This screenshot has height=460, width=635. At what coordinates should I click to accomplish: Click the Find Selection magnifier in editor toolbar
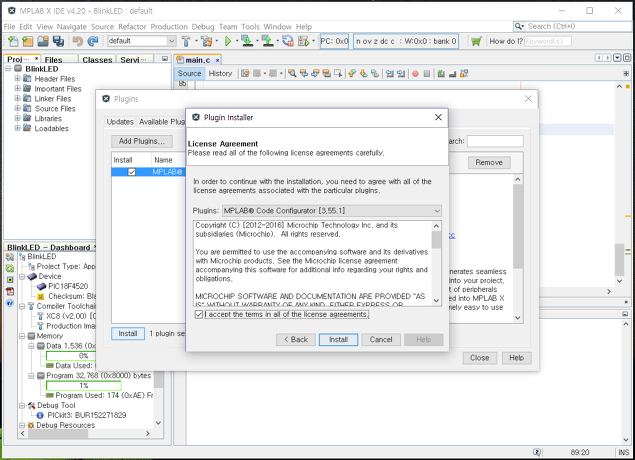(292, 73)
